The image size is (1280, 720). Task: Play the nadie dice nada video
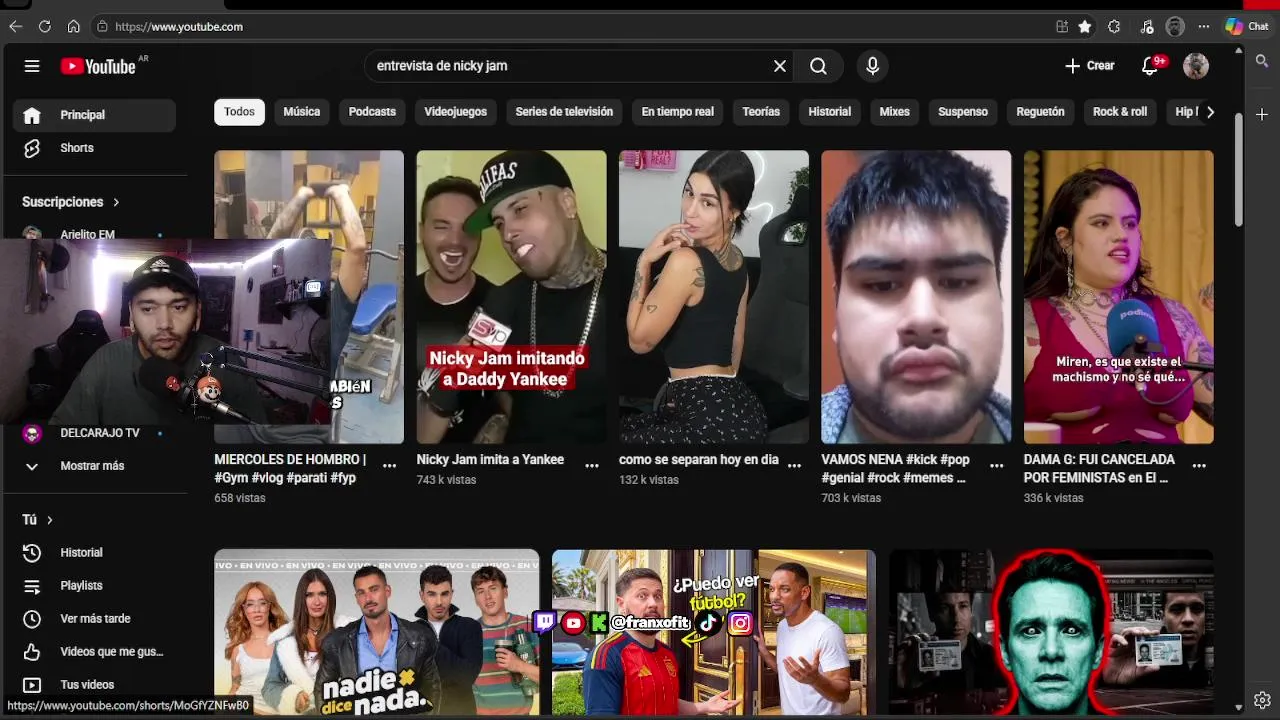coord(376,632)
